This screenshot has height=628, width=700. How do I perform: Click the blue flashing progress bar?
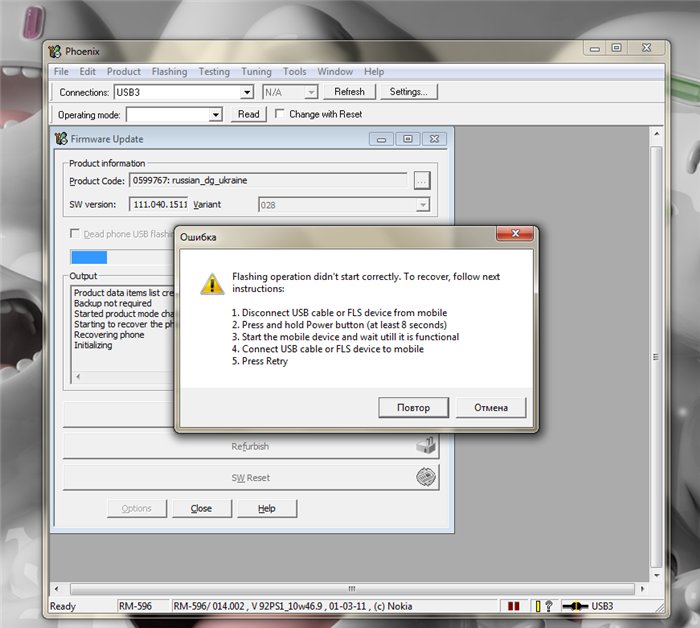coord(89,257)
